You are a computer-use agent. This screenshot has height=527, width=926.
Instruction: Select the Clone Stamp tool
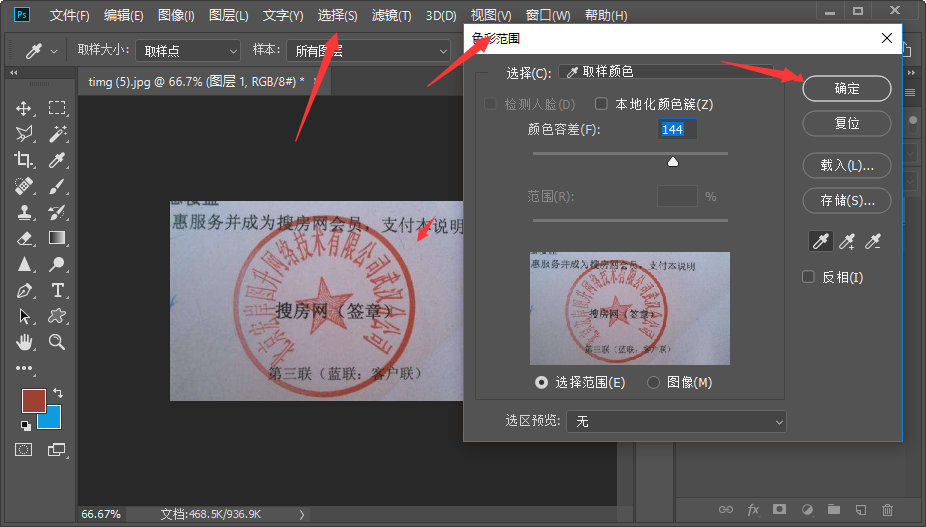[x=24, y=212]
